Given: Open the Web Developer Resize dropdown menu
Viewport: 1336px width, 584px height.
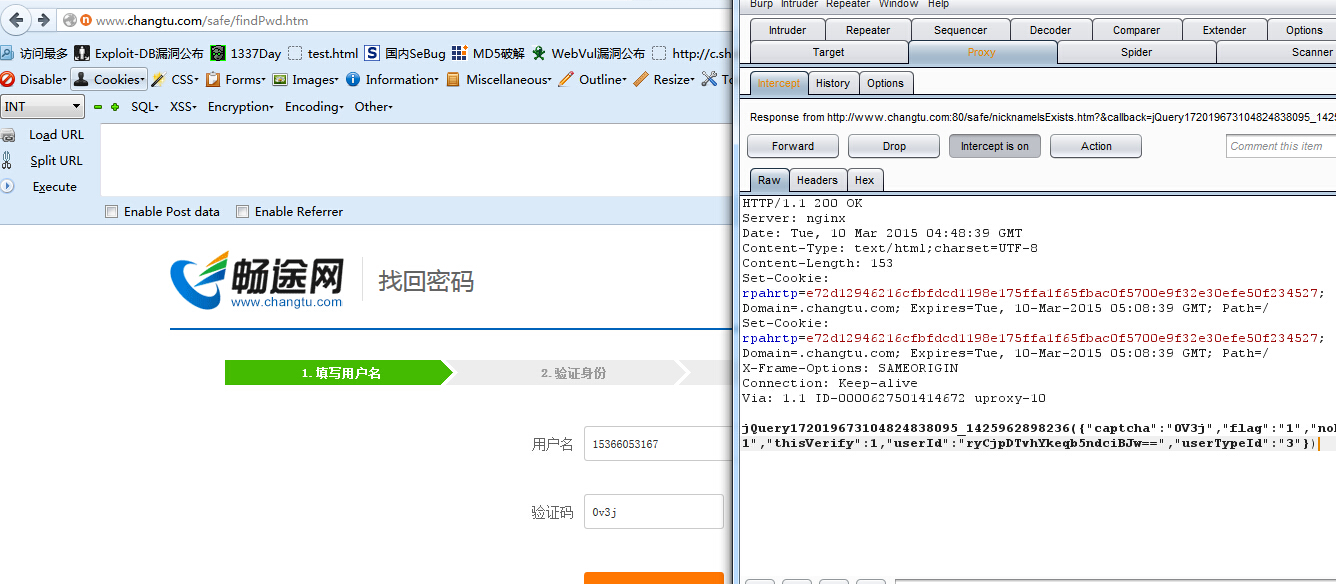Looking at the screenshot, I should (x=664, y=79).
